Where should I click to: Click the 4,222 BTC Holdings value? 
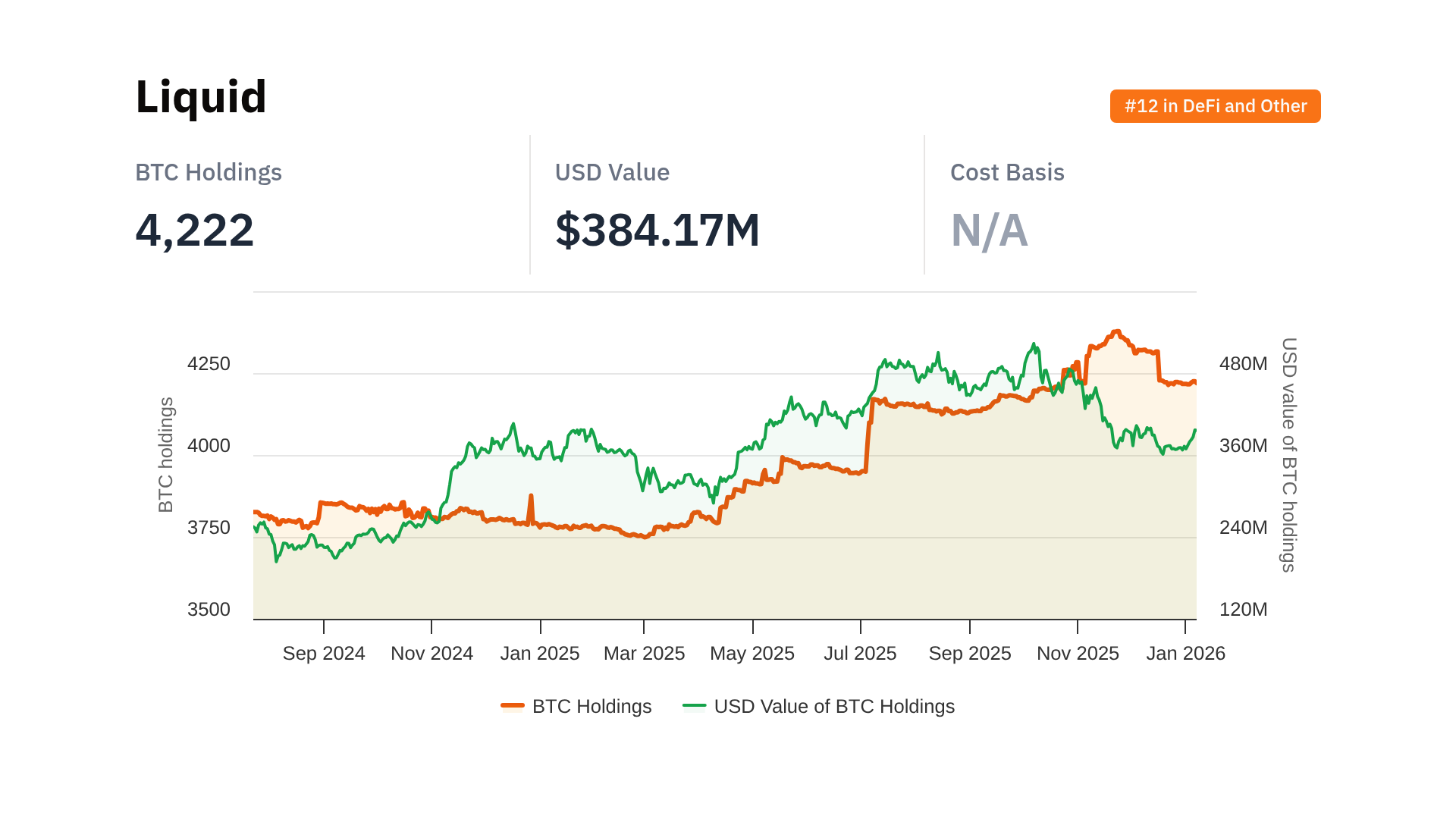coord(195,231)
